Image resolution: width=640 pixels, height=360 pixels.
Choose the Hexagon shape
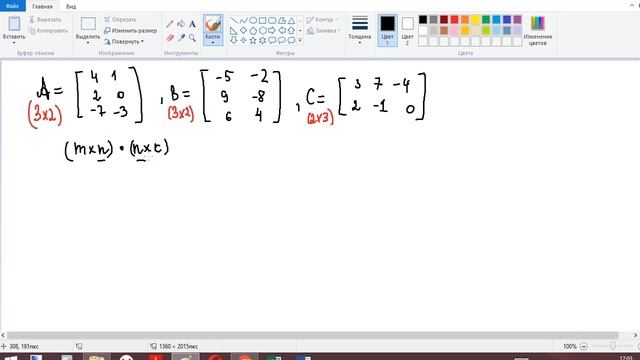262,31
